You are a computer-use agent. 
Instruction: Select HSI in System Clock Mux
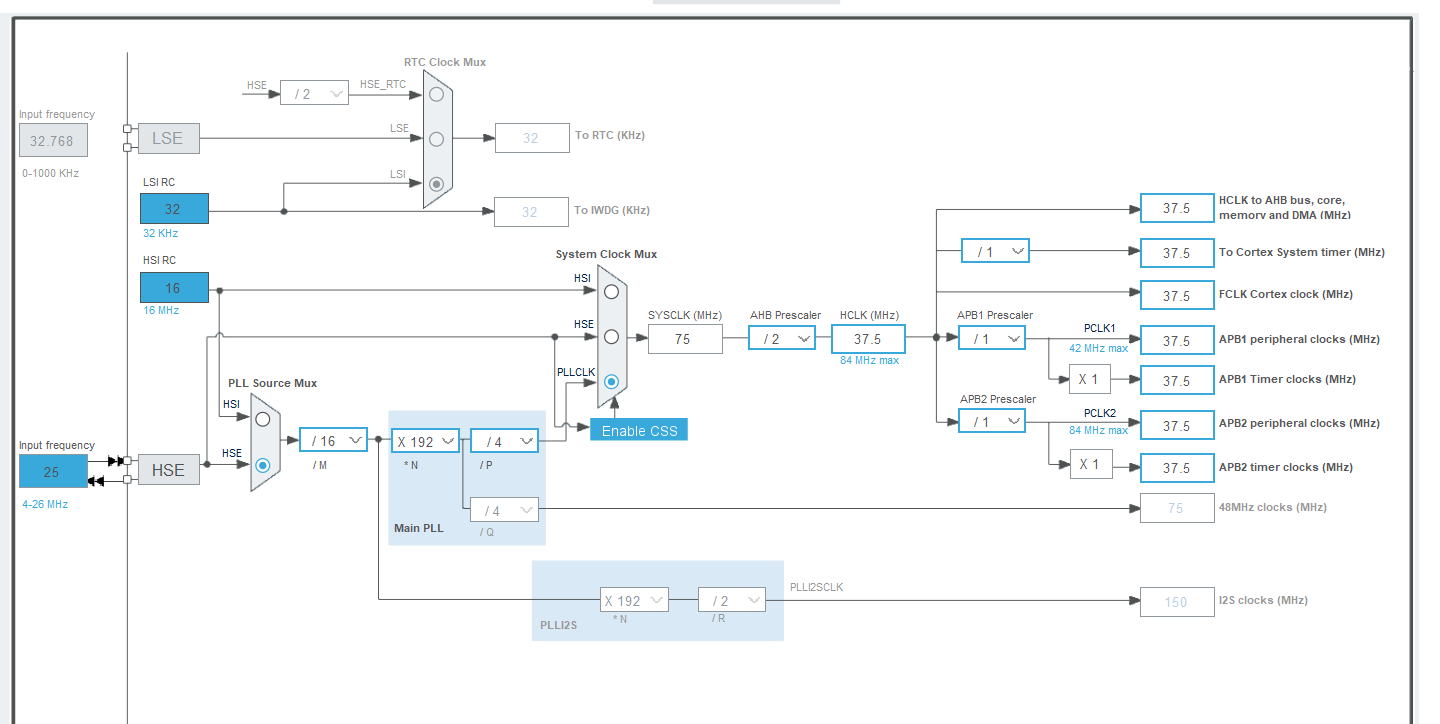[x=611, y=292]
